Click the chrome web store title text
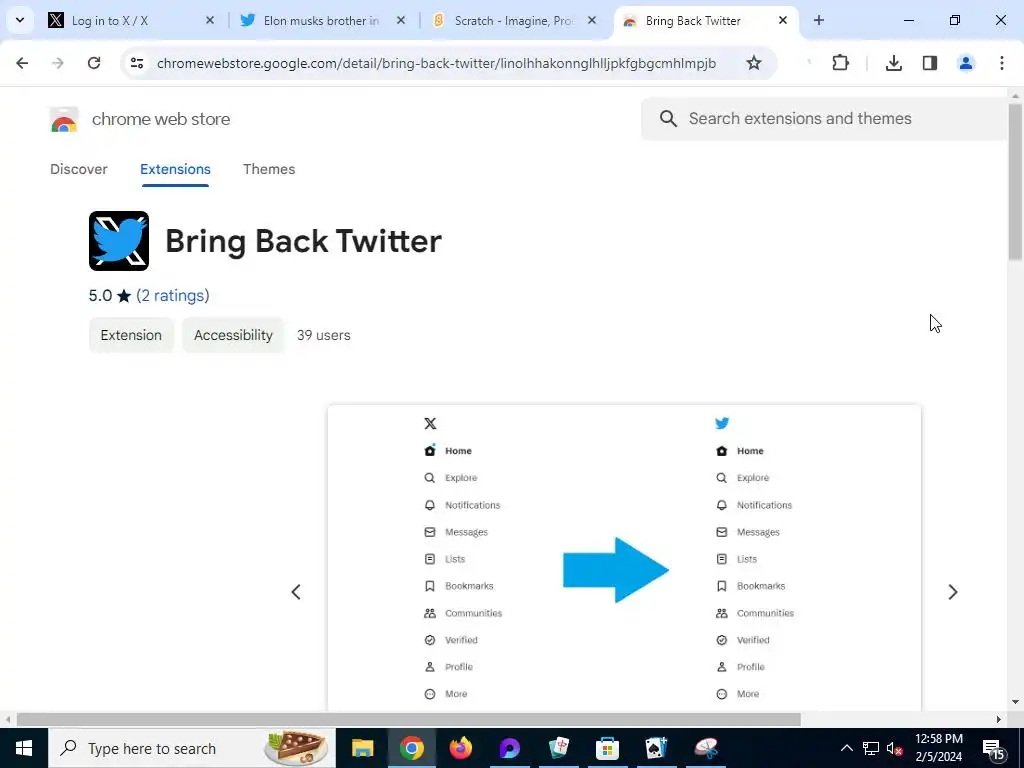Screen dimensions: 1024x768 tap(161, 120)
